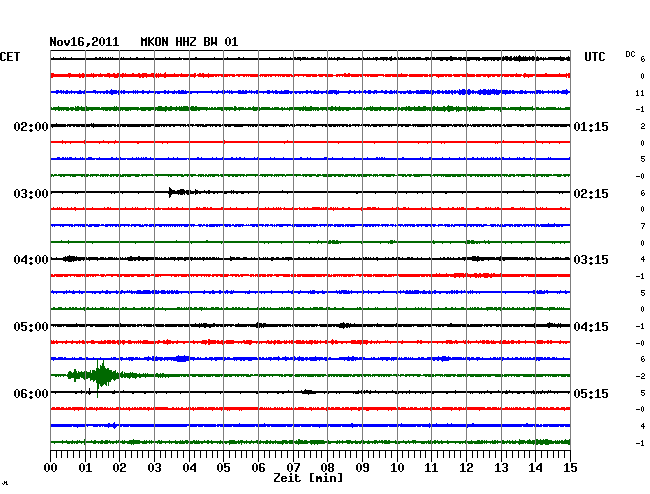Click minute 10 on the time axis

[x=397, y=468]
